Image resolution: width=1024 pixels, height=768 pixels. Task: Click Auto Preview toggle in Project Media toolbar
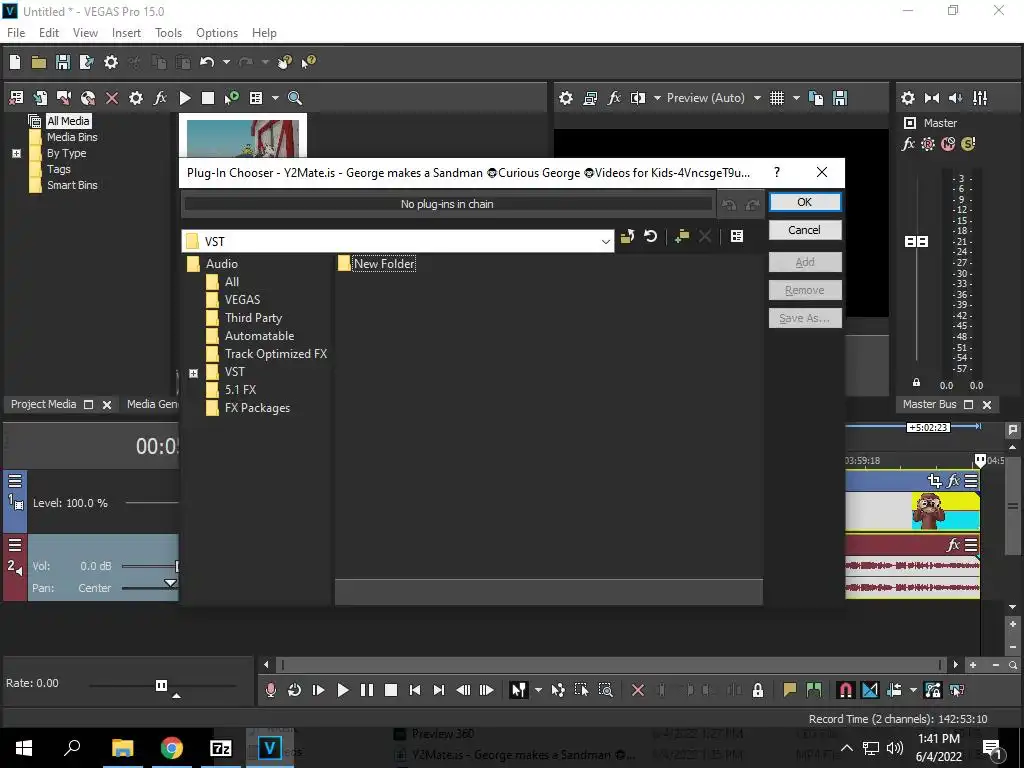(232, 98)
